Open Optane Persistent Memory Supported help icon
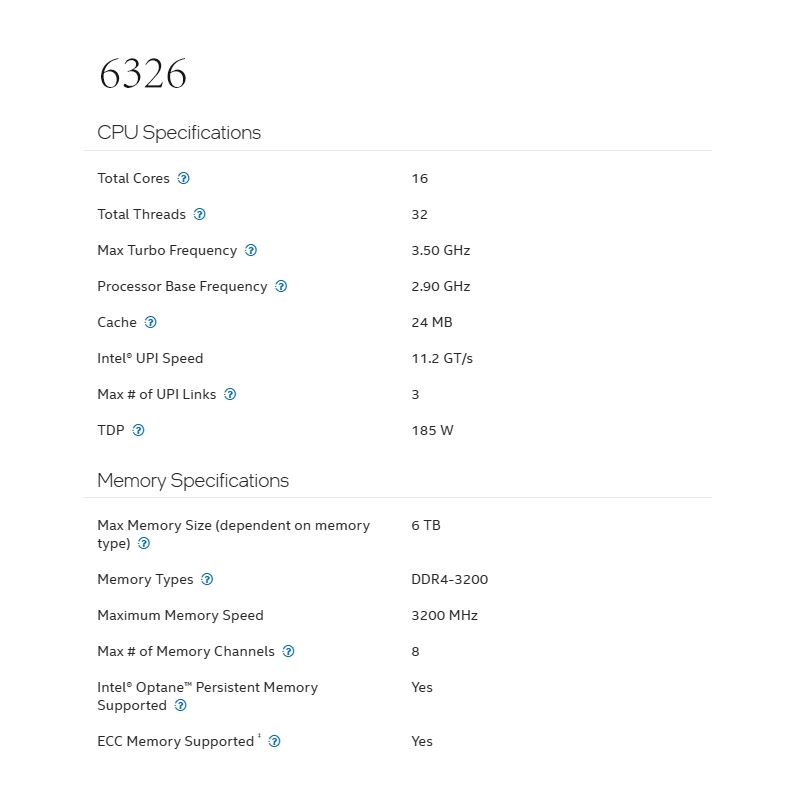The height and width of the screenshot is (800, 800). coord(181,705)
